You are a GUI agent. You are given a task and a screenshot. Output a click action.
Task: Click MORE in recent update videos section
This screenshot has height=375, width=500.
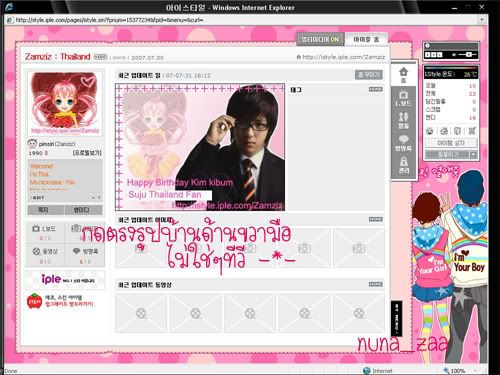tap(375, 284)
